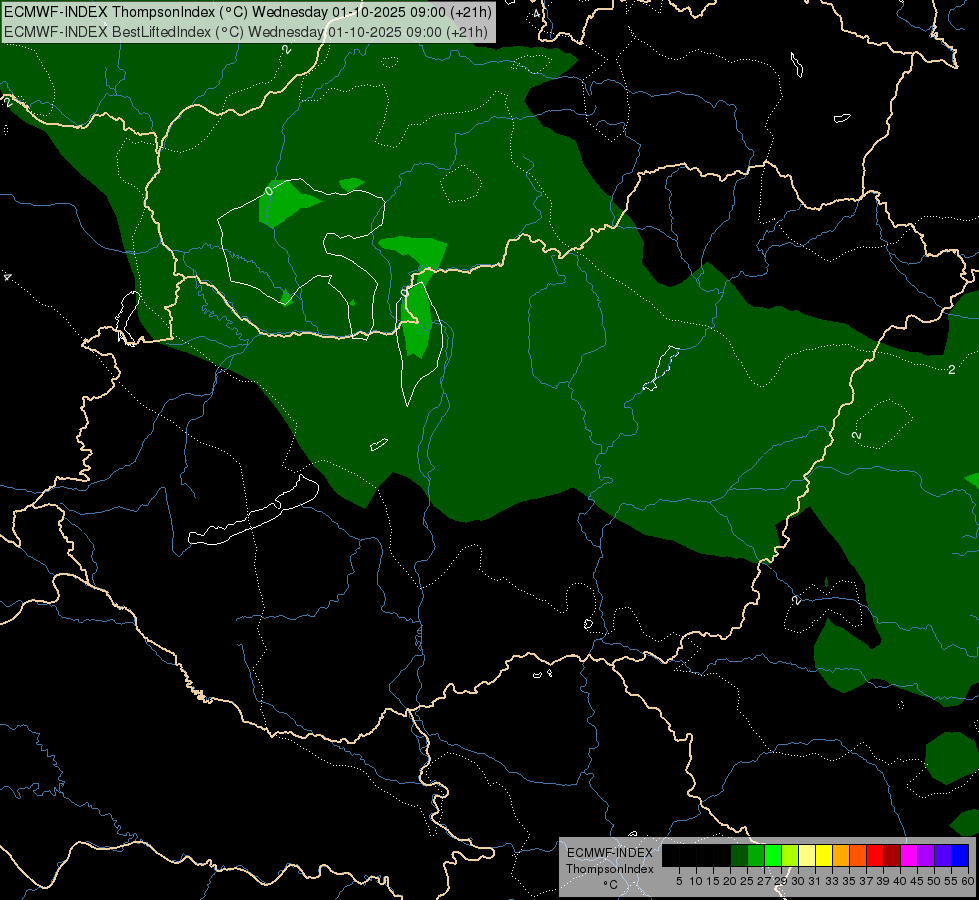Screen dimensions: 979x900
Task: Select the medium green 25-27 legend swatch
Action: point(756,856)
